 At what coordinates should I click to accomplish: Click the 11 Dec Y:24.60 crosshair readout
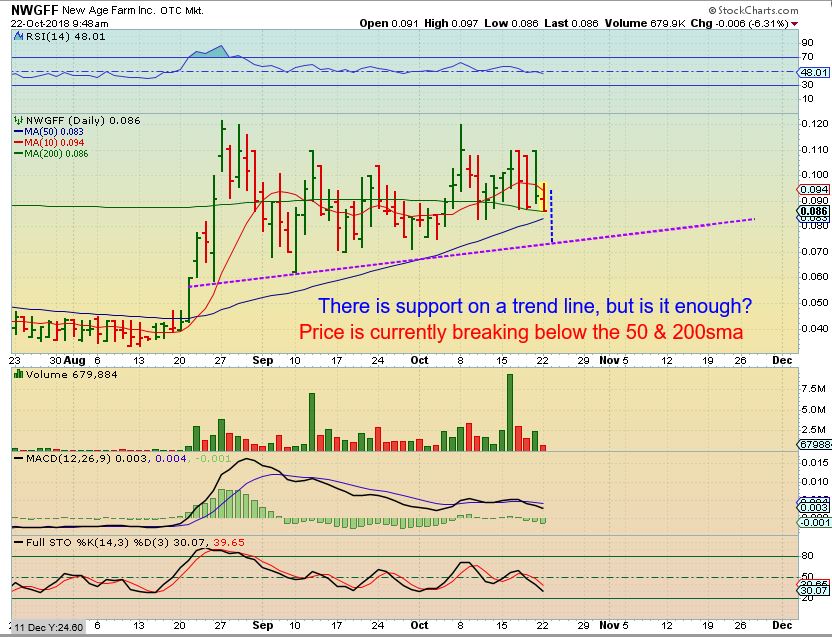point(48,627)
